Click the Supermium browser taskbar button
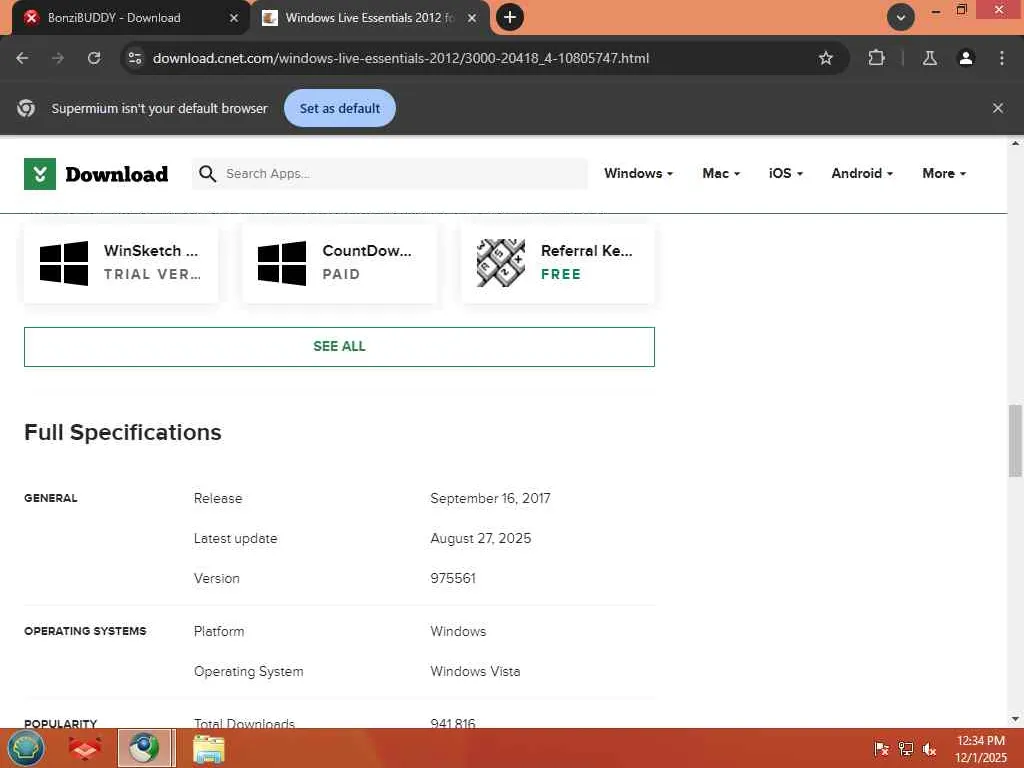Image resolution: width=1024 pixels, height=768 pixels. 146,748
